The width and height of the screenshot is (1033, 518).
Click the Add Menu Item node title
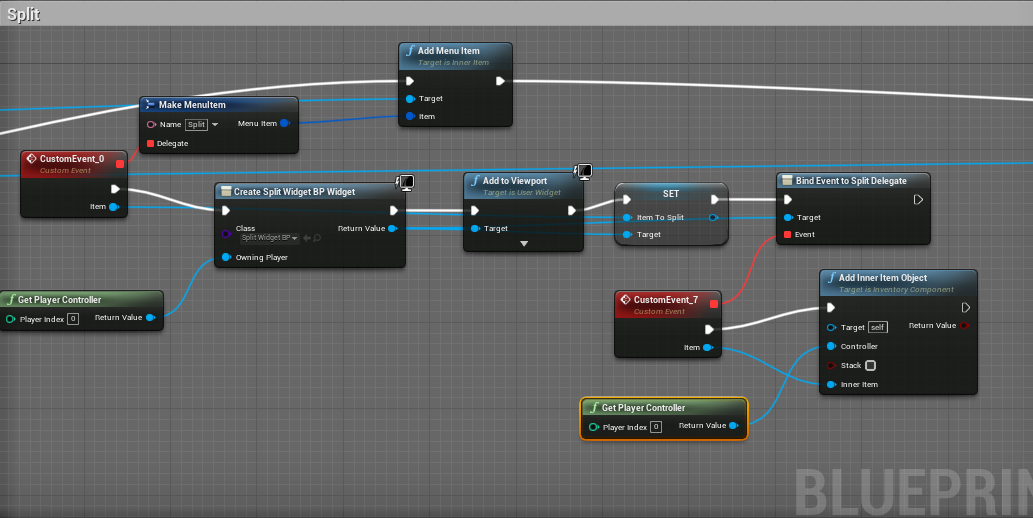(x=448, y=51)
